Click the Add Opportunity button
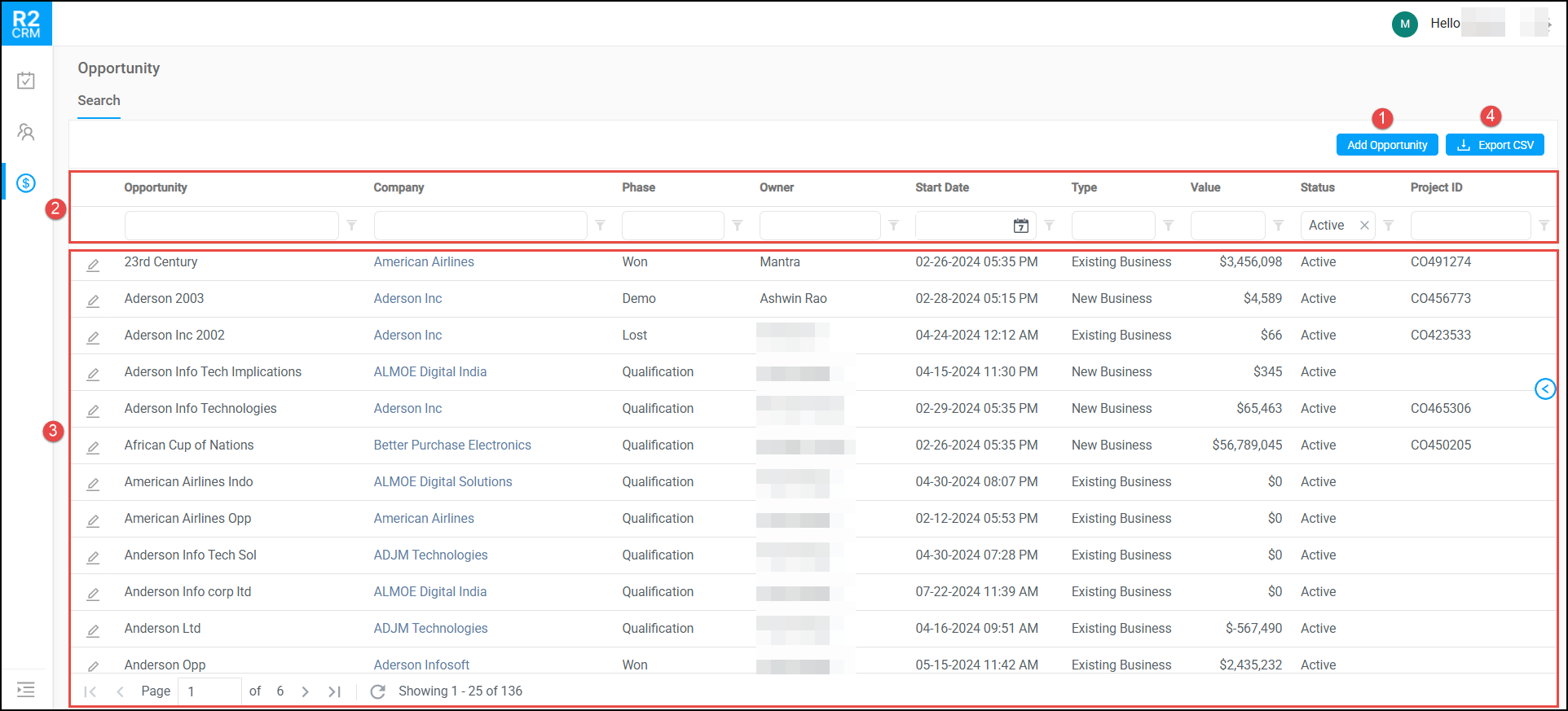Viewport: 1568px width, 711px height. [x=1386, y=145]
